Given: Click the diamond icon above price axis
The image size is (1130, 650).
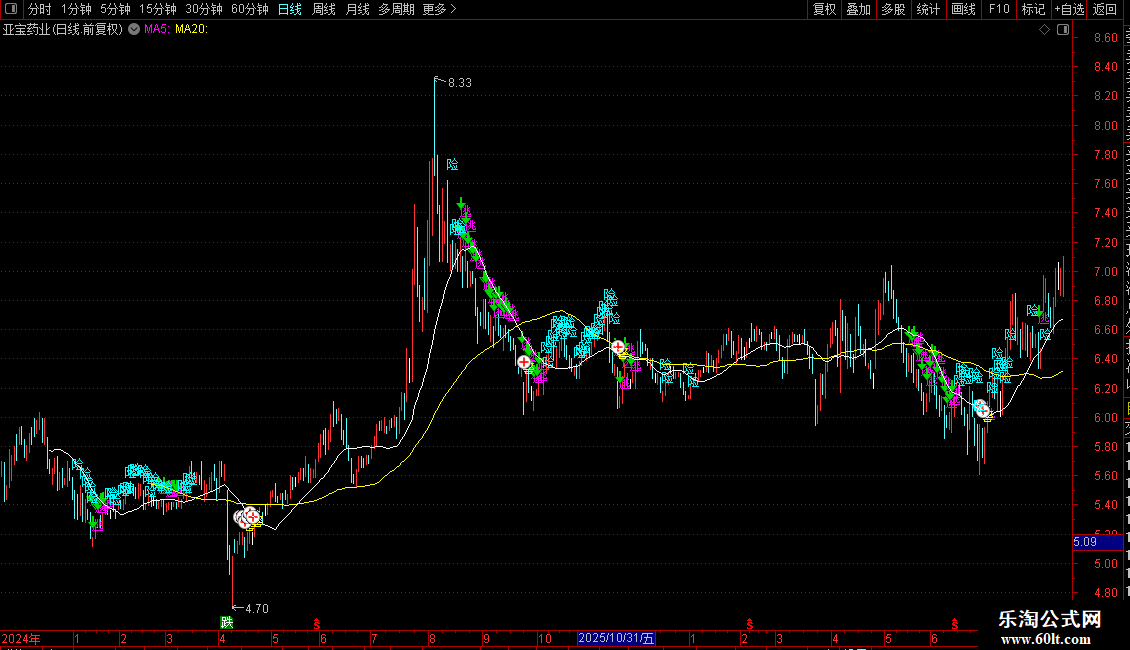Looking at the screenshot, I should pos(1044,29).
